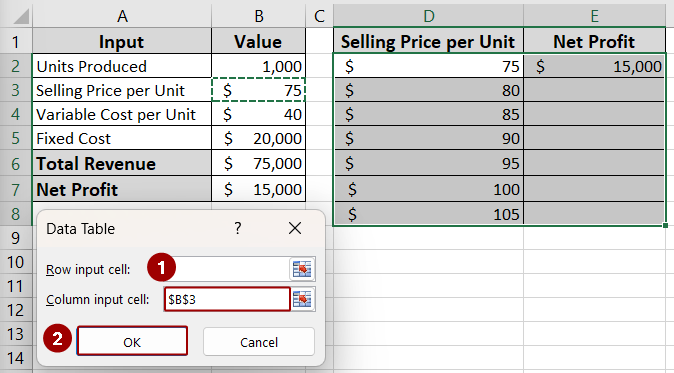Click the 'Input' header cell
This screenshot has height=373, width=674.
click(x=122, y=41)
